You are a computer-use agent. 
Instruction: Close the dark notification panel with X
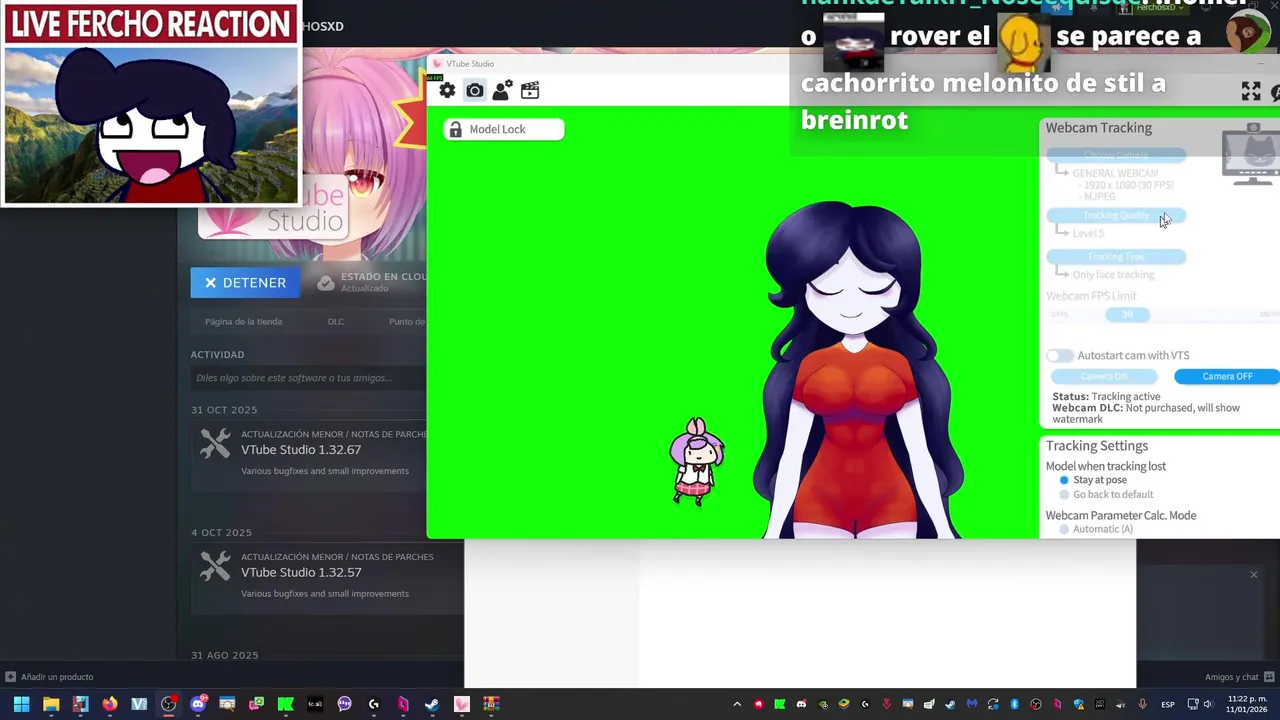(1253, 575)
